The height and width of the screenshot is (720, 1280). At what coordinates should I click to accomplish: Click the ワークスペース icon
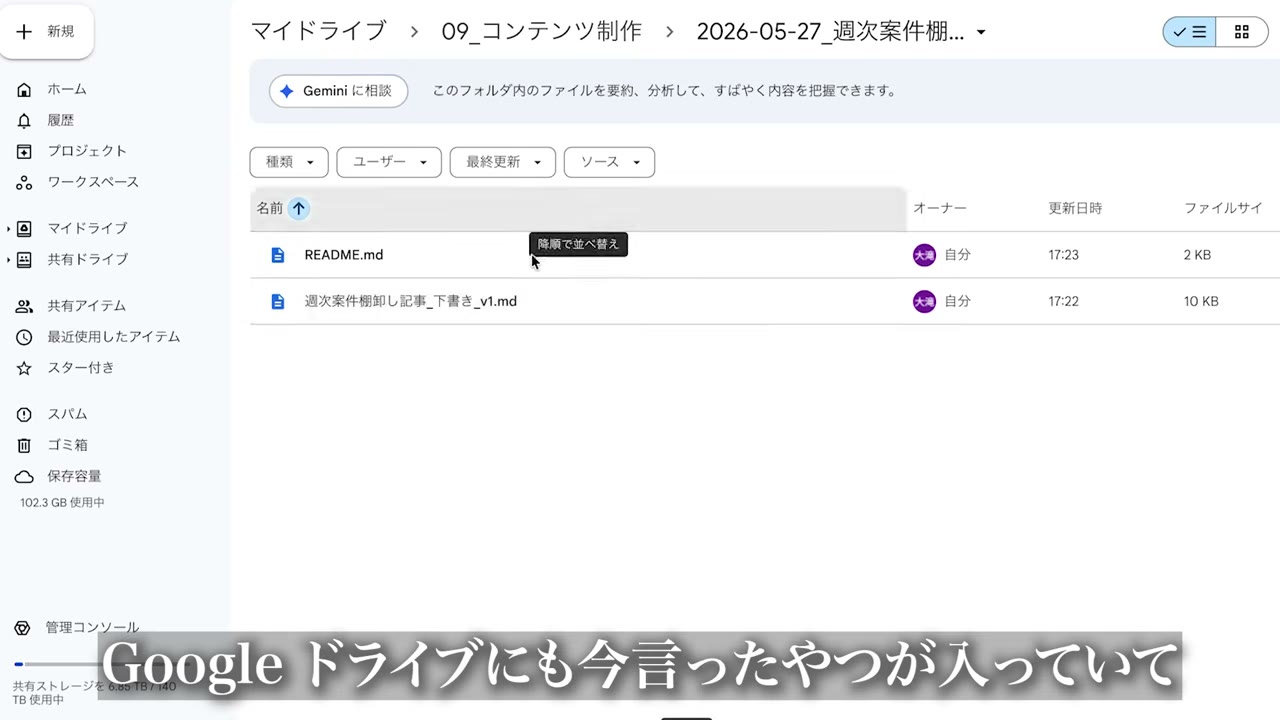click(24, 183)
